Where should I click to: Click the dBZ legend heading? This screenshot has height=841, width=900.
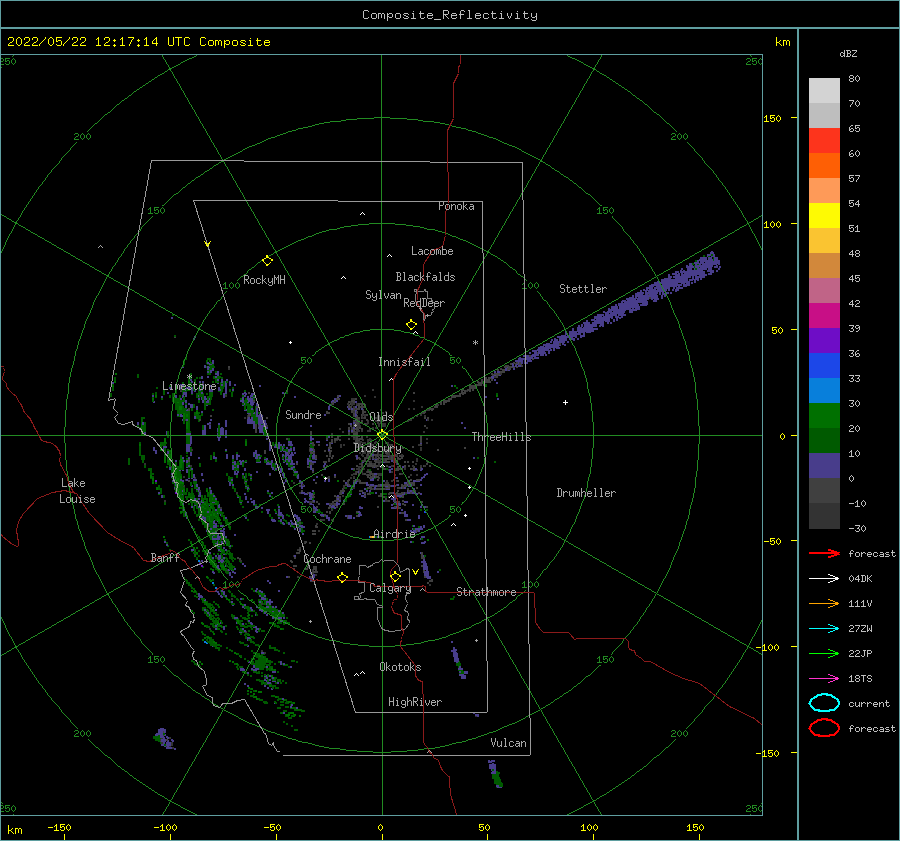[x=848, y=53]
